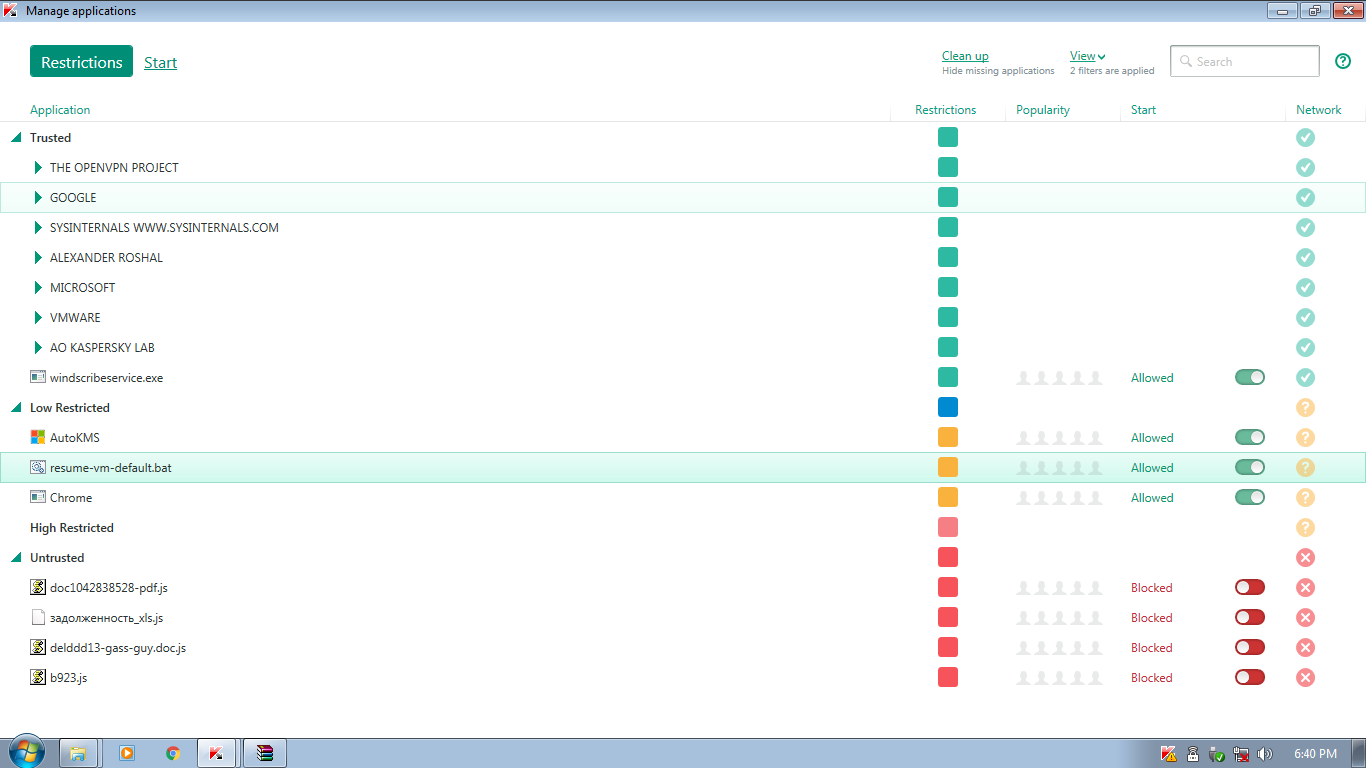
Task: Collapse the Low Restricted group
Action: pyautogui.click(x=16, y=408)
